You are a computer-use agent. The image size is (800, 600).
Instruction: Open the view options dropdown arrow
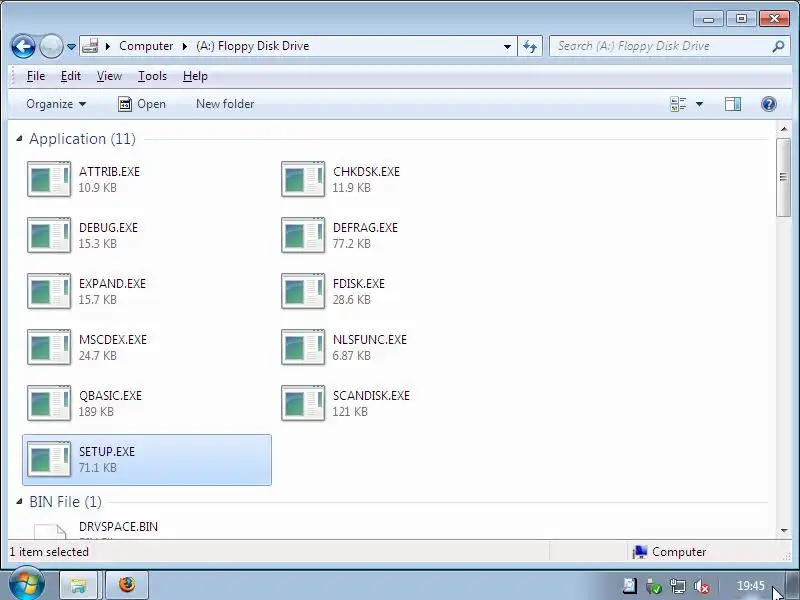tap(699, 104)
